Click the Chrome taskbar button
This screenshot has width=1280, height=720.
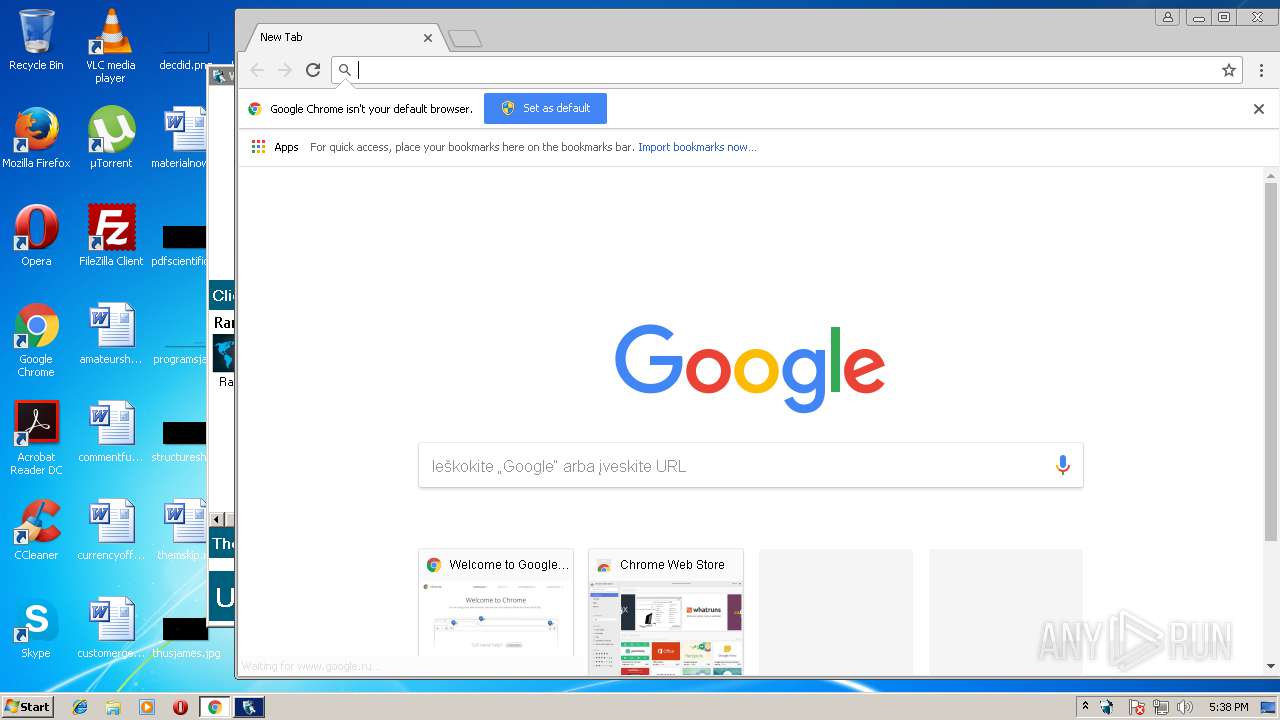pos(214,707)
